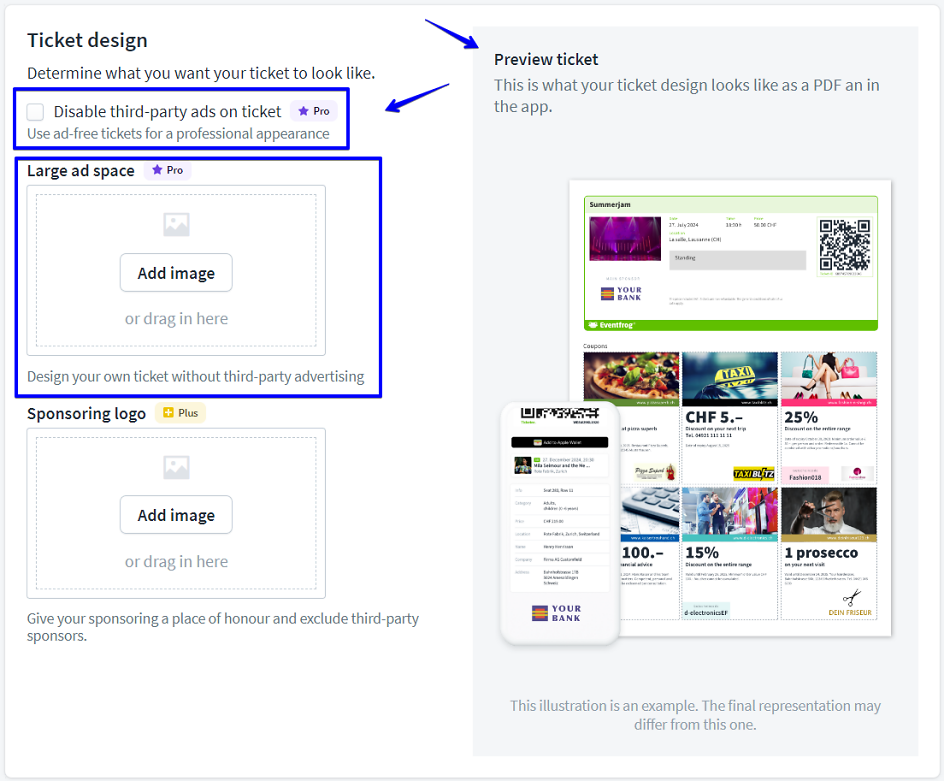Click the Plus badge next to Sponsoring logo
This screenshot has height=781, width=944.
pyautogui.click(x=180, y=413)
